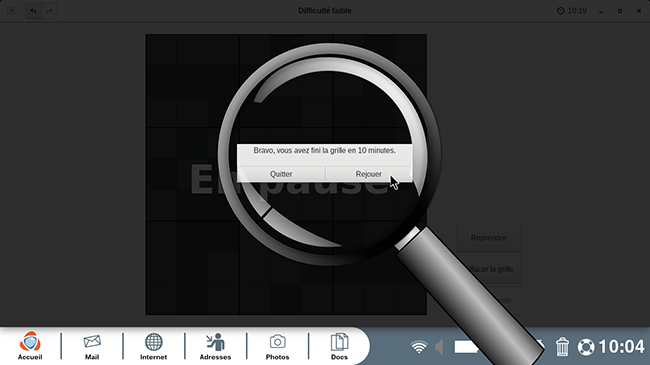
Task: Click the battery indicator in the taskbar
Action: pyautogui.click(x=466, y=347)
